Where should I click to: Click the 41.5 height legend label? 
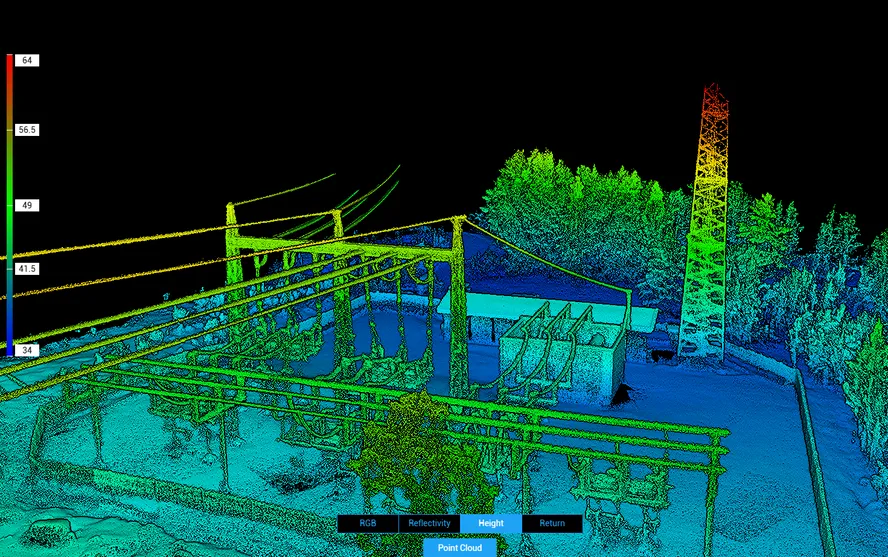(27, 269)
